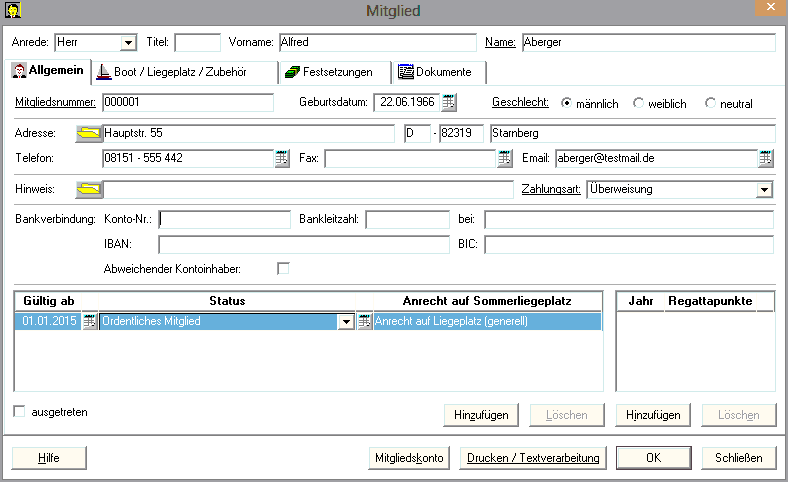Expand the Status dropdown for Ordentliches Mitglied
788x482 pixels.
[x=345, y=321]
